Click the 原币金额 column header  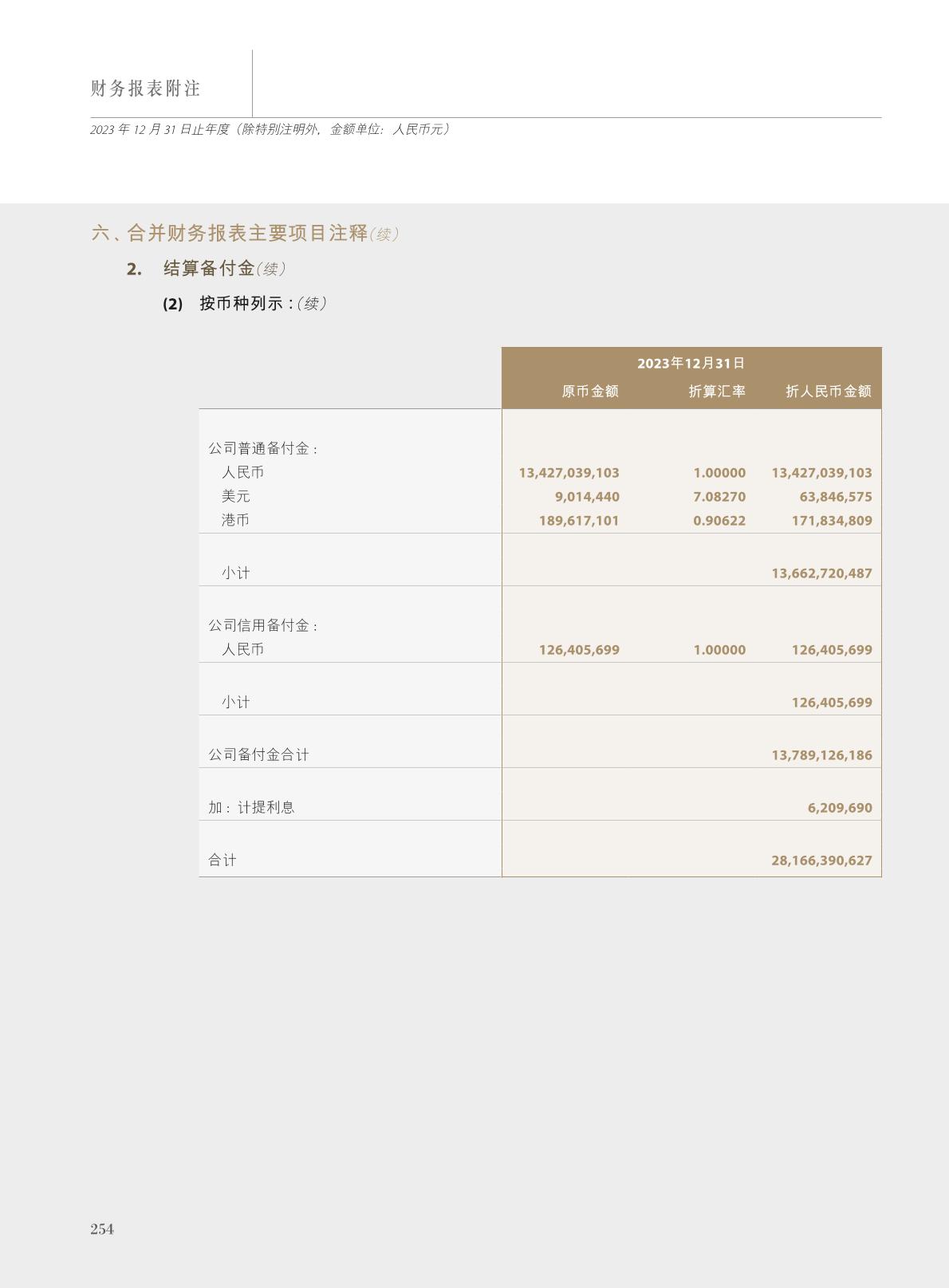coord(590,392)
